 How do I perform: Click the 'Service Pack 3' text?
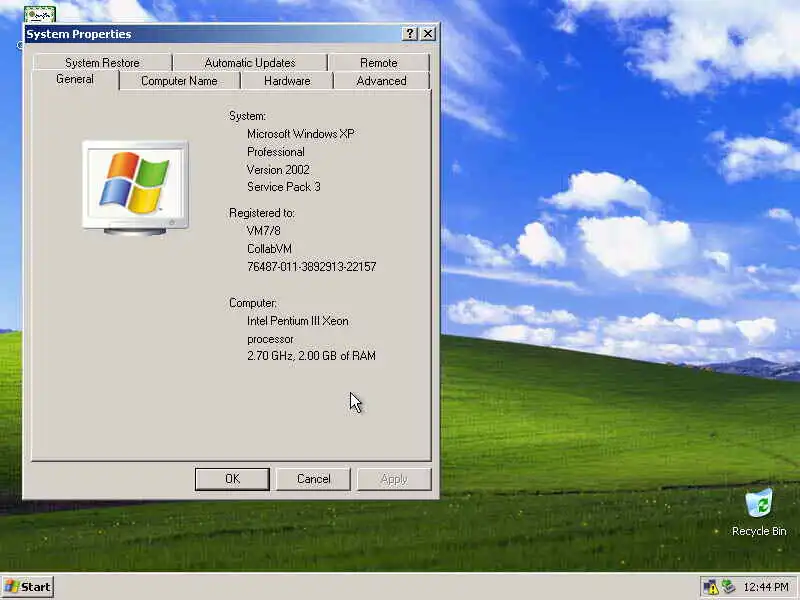click(x=284, y=187)
